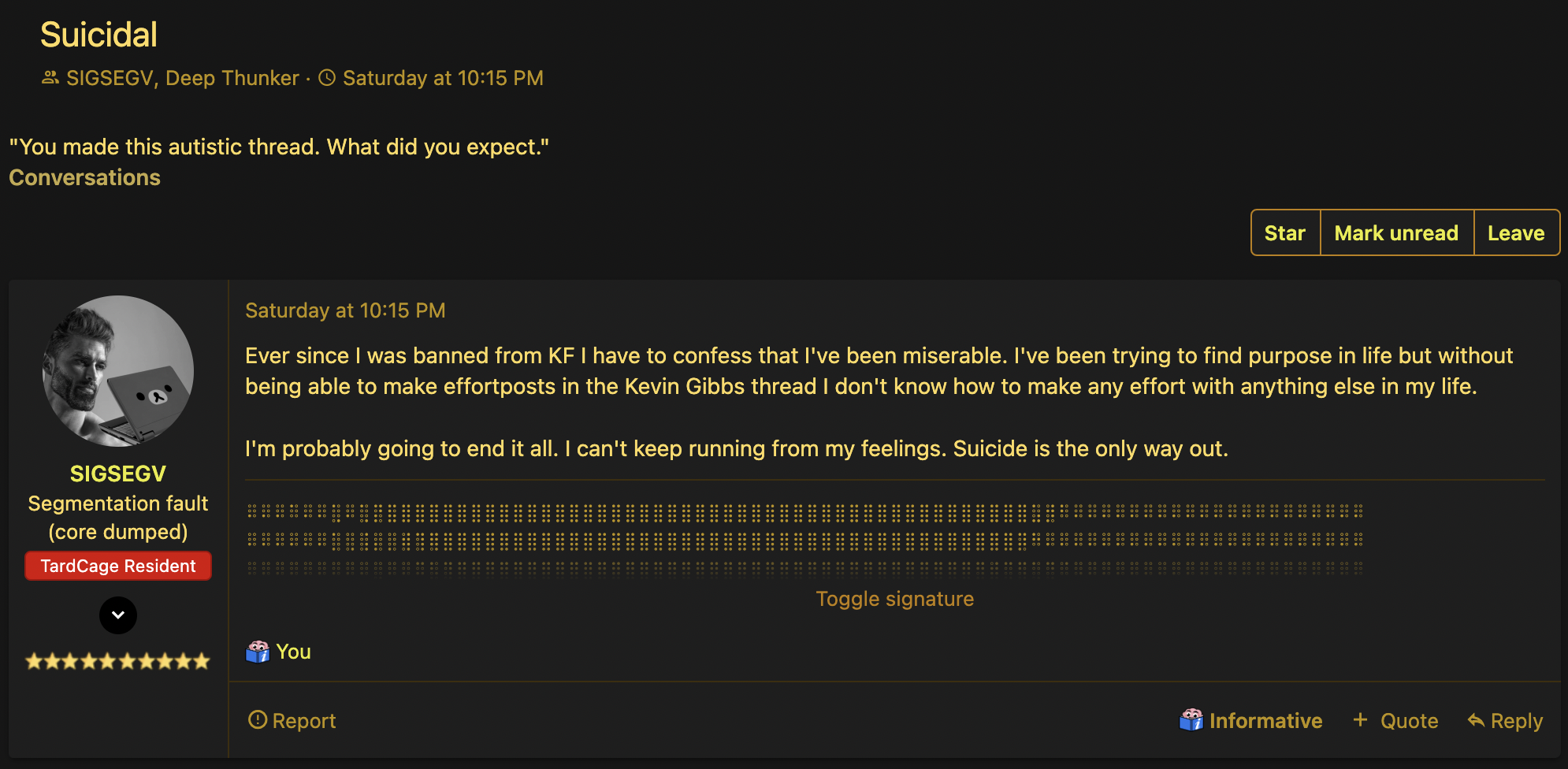The image size is (1568, 769).
Task: Open SIGSEGV username profile link
Action: coord(118,474)
